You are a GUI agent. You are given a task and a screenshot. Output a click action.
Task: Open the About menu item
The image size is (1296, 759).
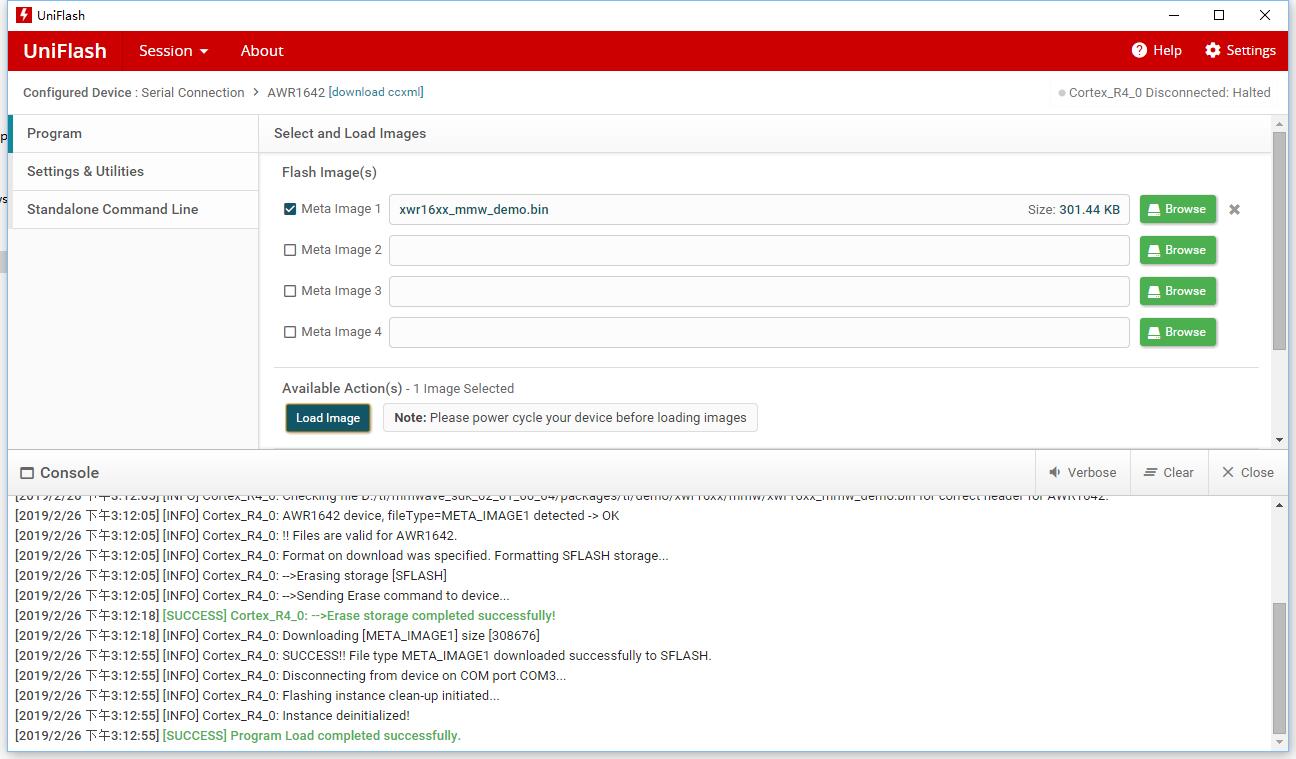pos(262,50)
